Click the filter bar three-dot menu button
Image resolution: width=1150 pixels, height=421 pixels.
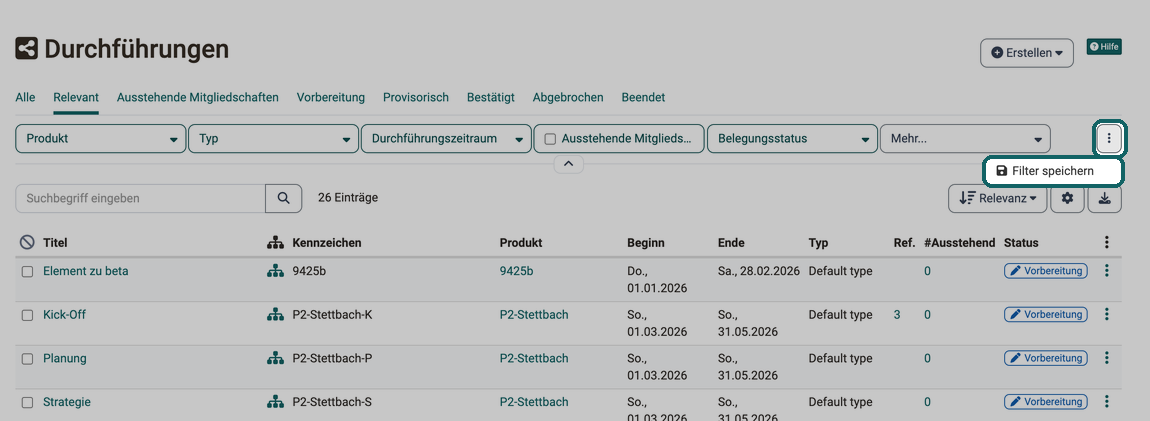coord(1110,138)
